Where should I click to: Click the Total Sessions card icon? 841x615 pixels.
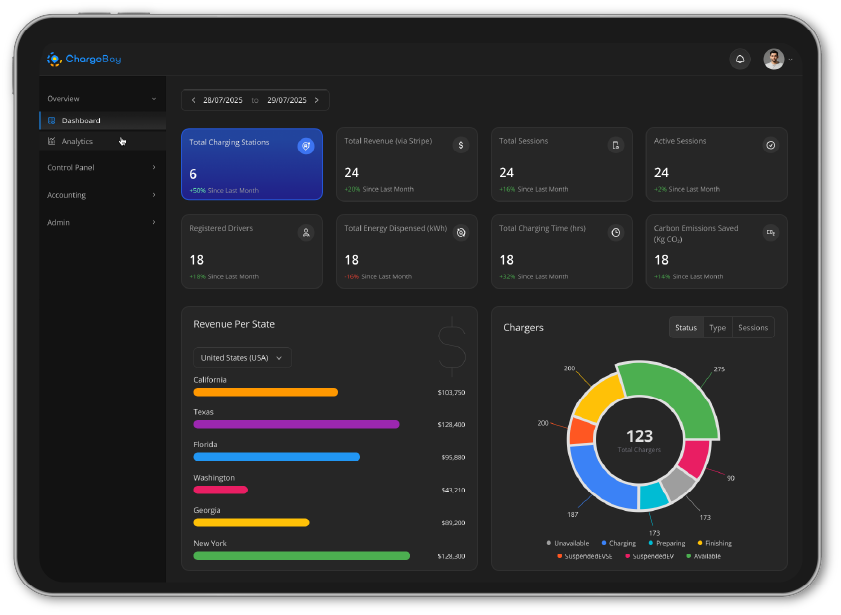(616, 145)
